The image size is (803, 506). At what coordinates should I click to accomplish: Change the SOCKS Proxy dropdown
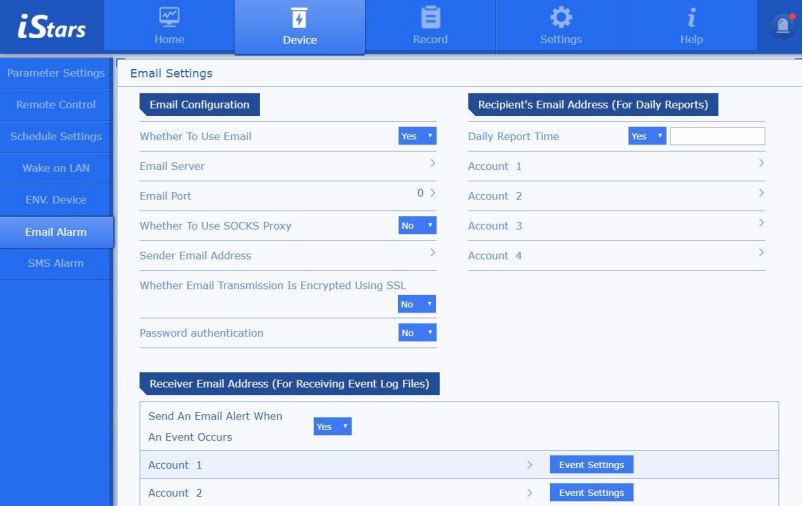click(x=417, y=226)
